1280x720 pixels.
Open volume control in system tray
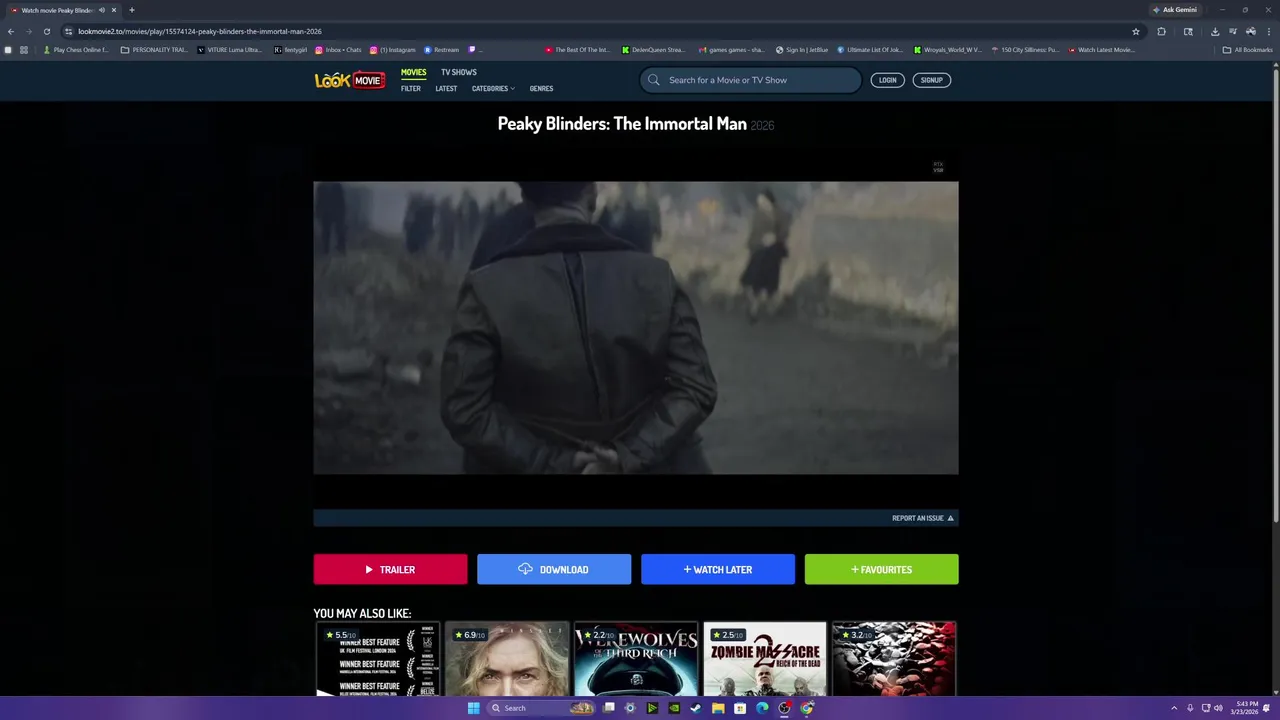click(1218, 708)
